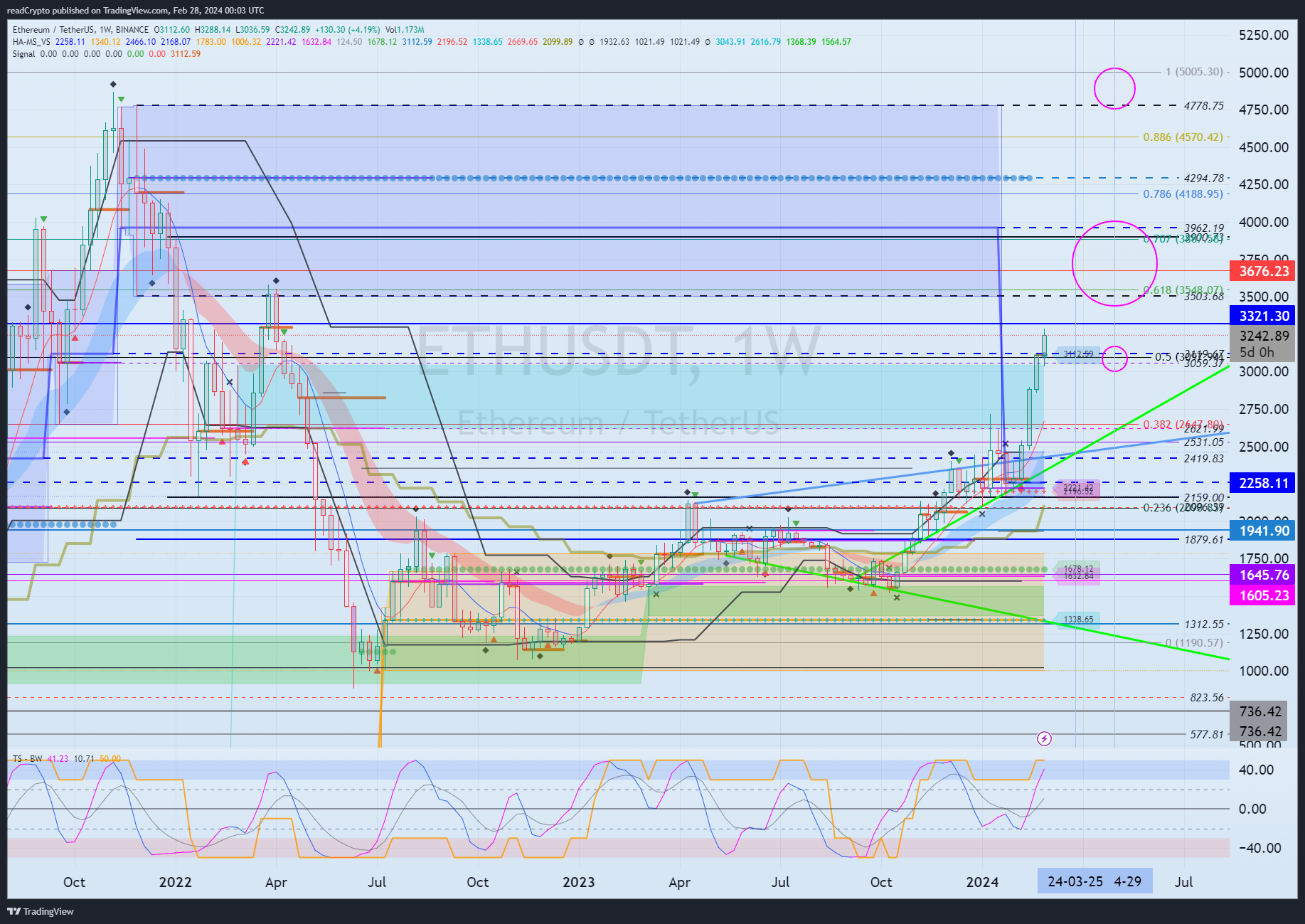This screenshot has width=1305, height=924.
Task: Click the Ethereum / TetherUS, 1W, BINANCE legend title
Action: pos(80,30)
